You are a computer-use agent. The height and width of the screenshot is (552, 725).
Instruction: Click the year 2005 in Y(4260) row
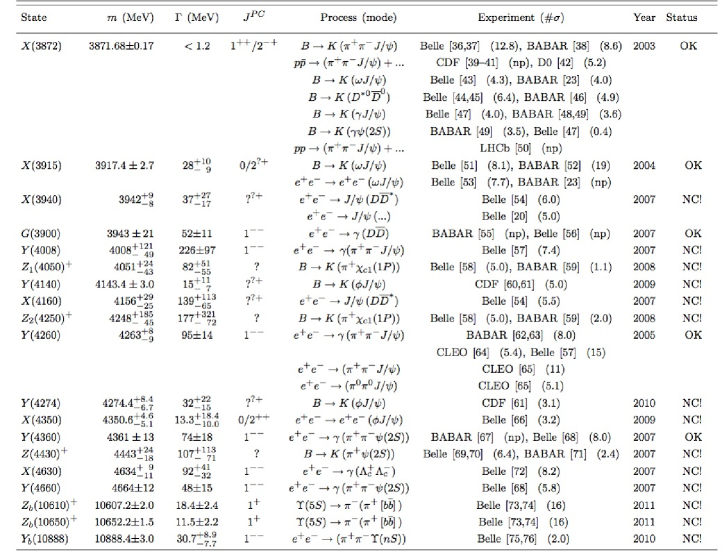[644, 335]
